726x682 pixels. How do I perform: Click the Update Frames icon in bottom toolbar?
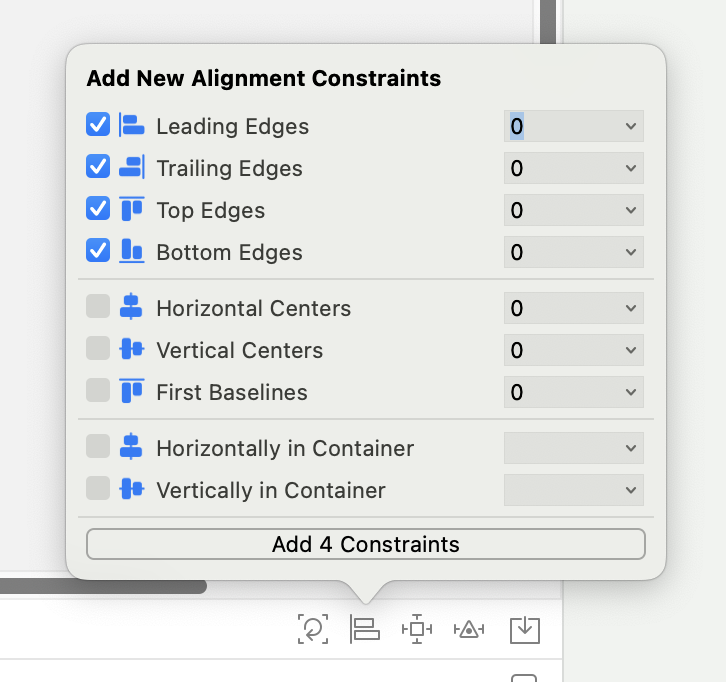tap(313, 629)
